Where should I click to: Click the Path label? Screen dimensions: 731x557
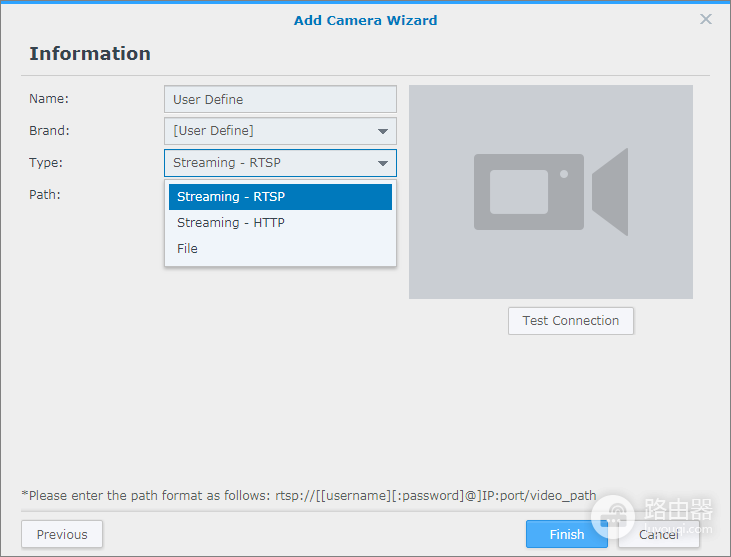pyautogui.click(x=45, y=194)
